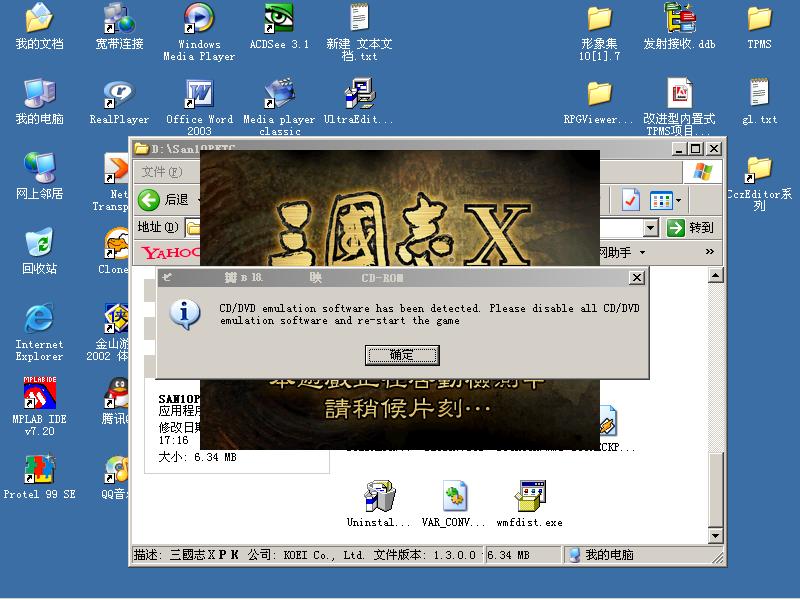Open Protel 99 SE desktop icon
Image resolution: width=800 pixels, height=600 pixels.
[39, 469]
